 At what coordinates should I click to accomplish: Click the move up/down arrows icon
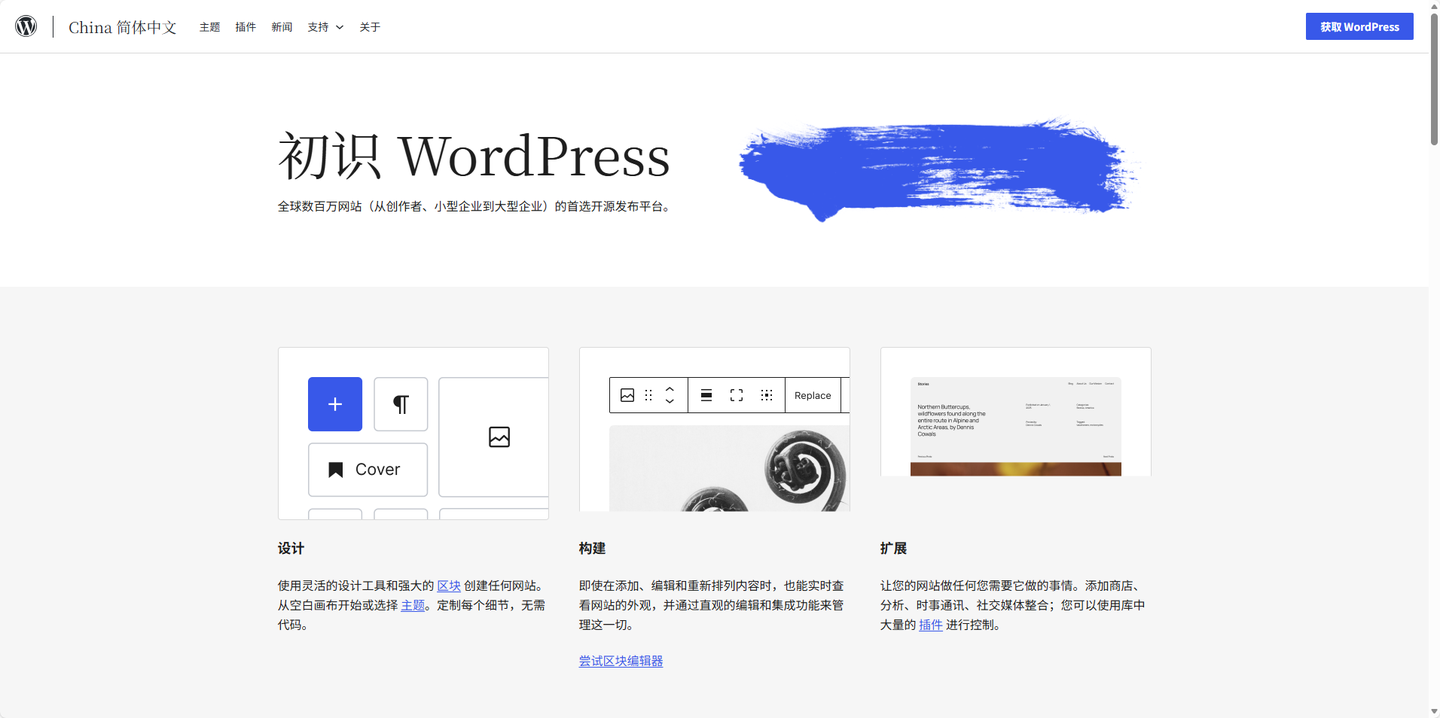pos(669,396)
